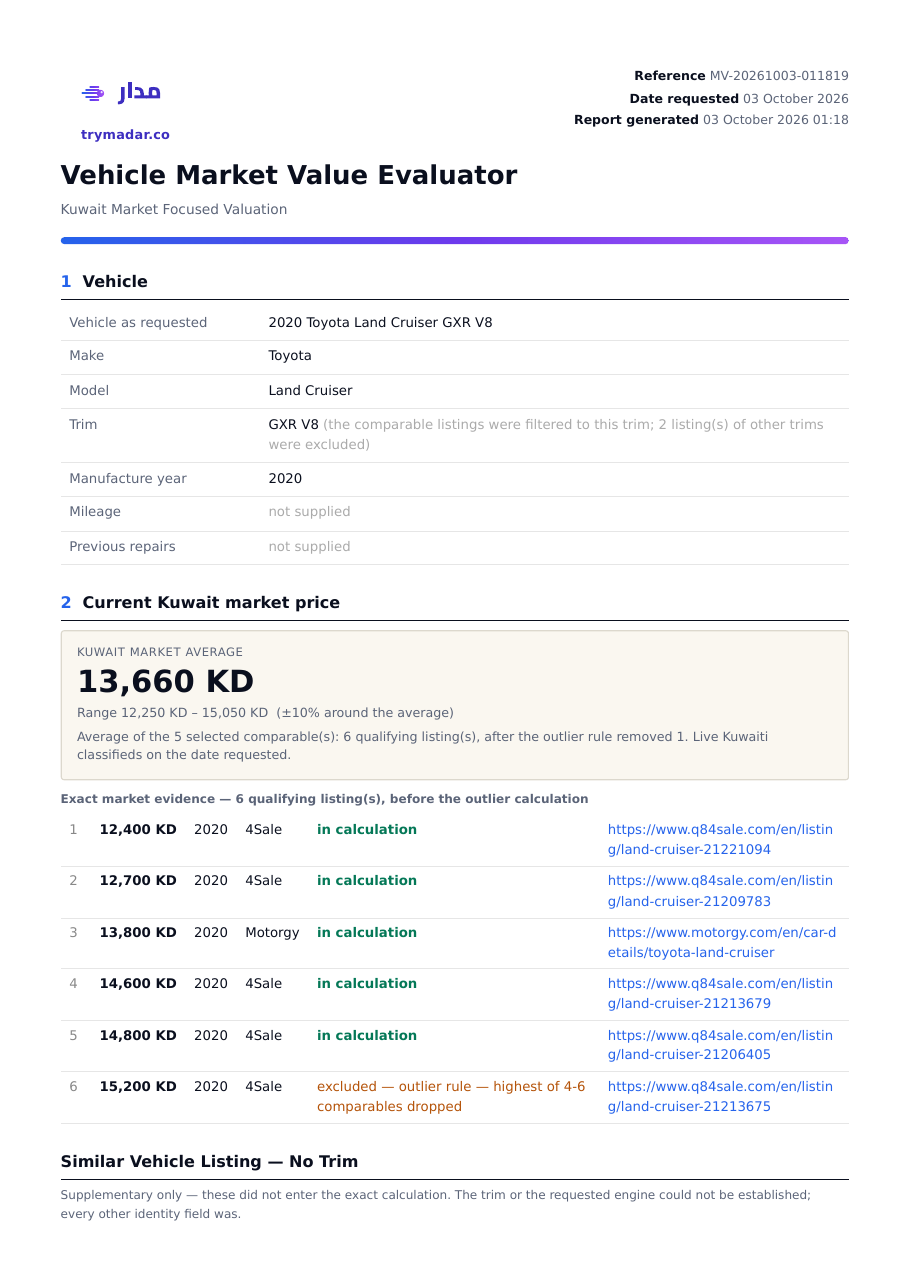This screenshot has width=909, height=1287.
Task: Click the Trim value GXR V8
Action: [293, 425]
